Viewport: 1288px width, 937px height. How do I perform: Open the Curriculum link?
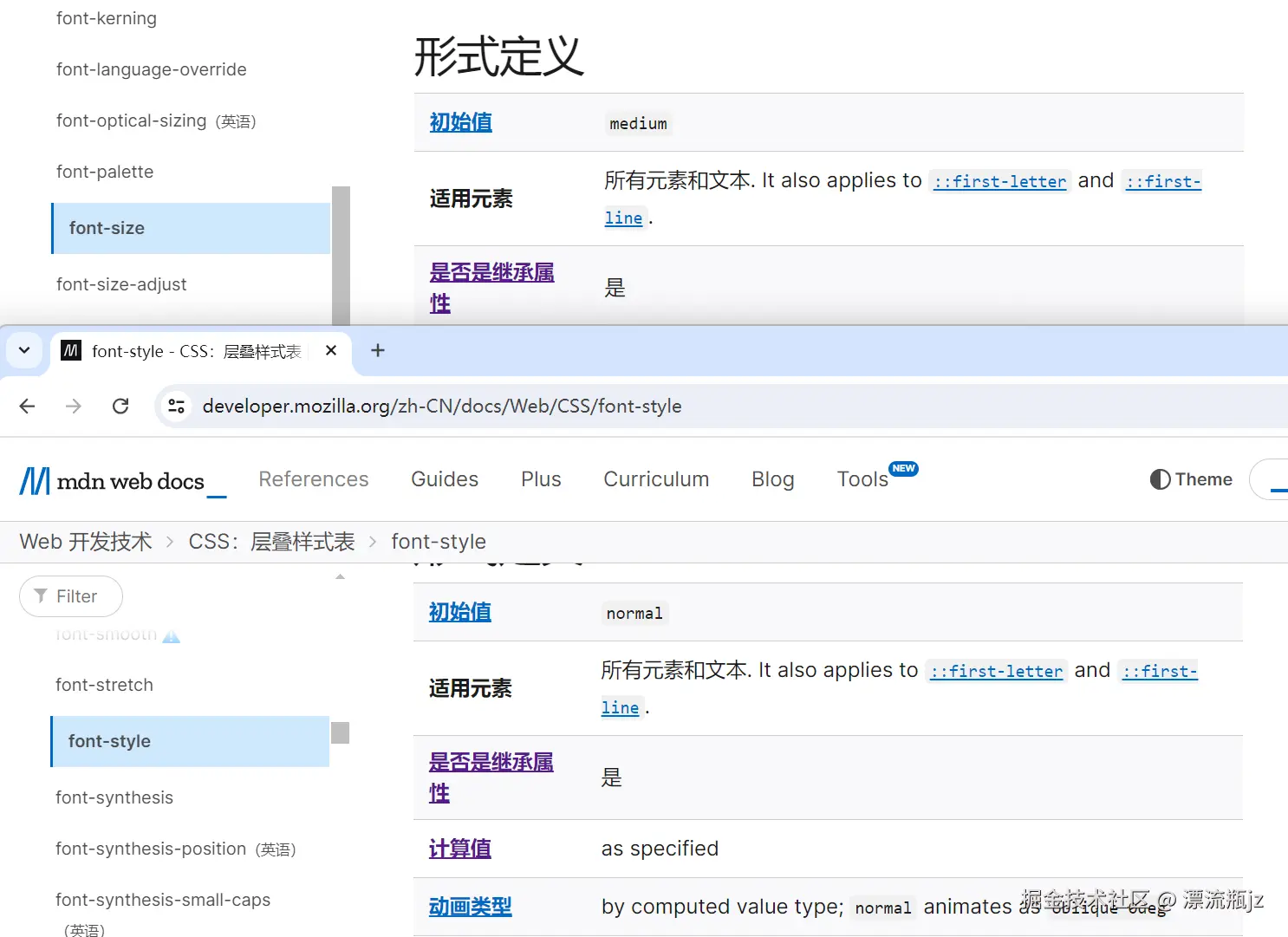point(656,479)
